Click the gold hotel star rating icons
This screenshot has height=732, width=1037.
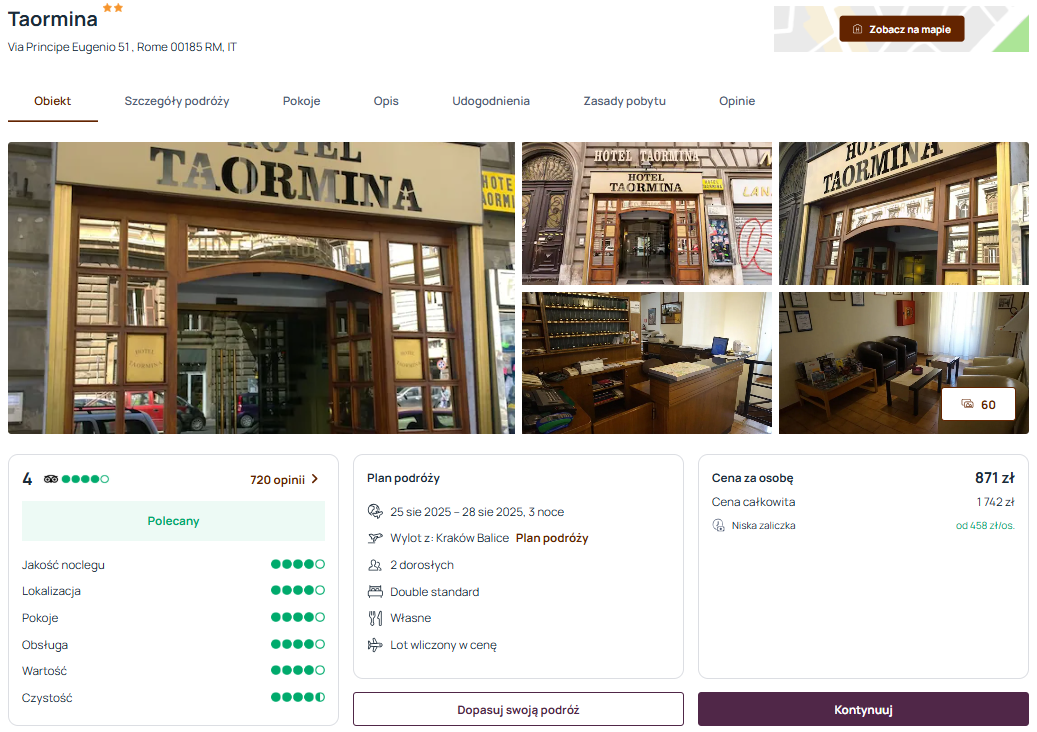point(113,8)
